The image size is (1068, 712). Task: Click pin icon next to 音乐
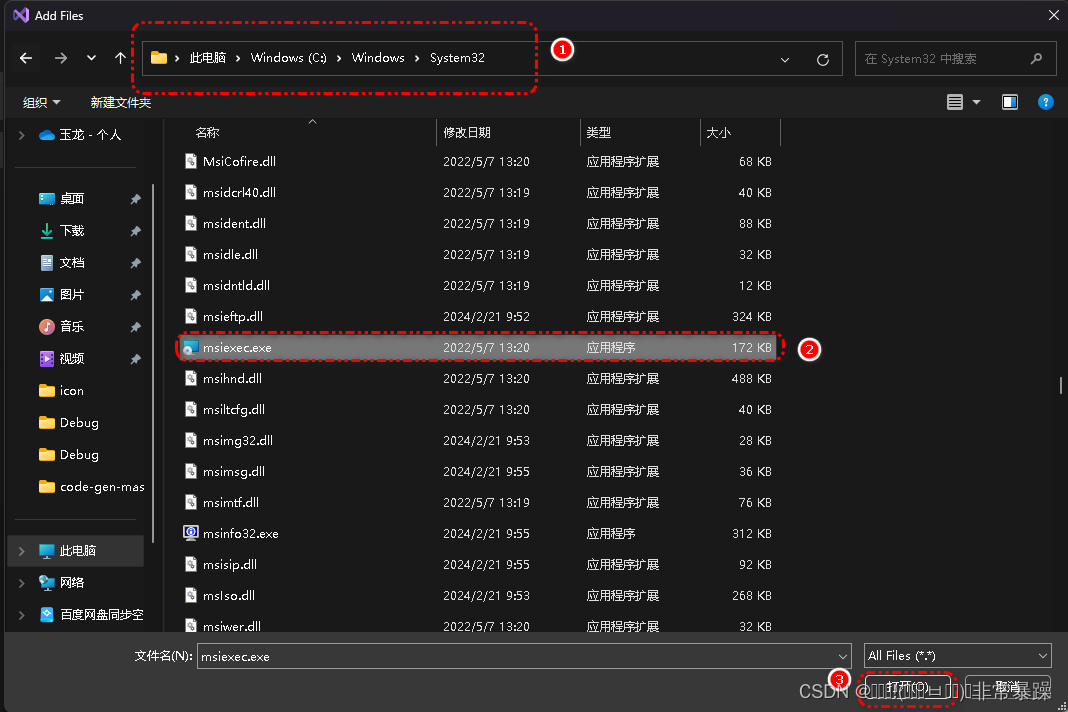(136, 327)
